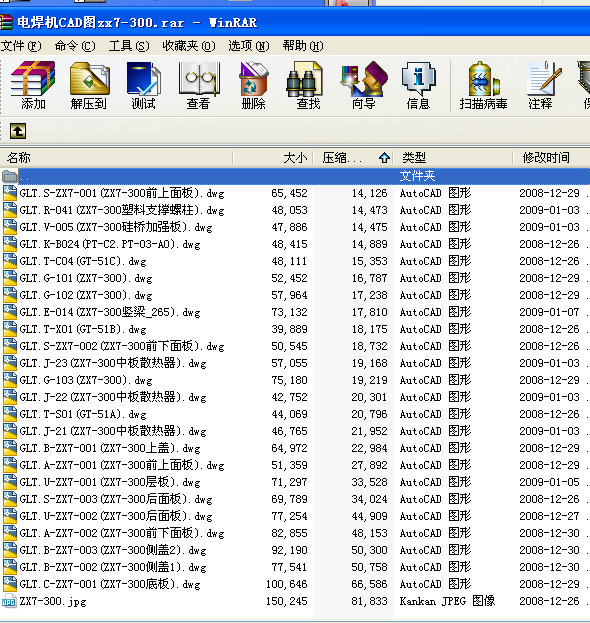Click the 查找 (Find) binoculars icon
This screenshot has height=623, width=590.
tap(305, 79)
